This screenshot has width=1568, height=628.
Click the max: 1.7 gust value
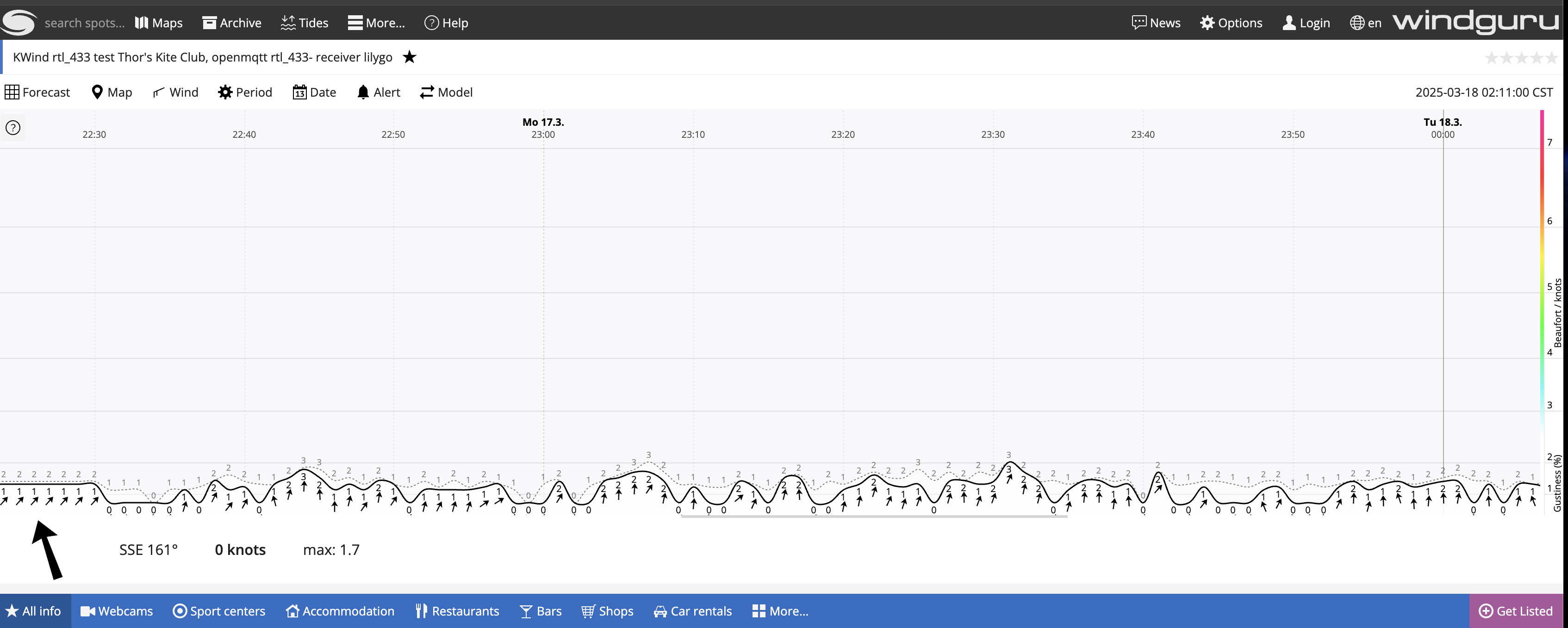[x=331, y=549]
